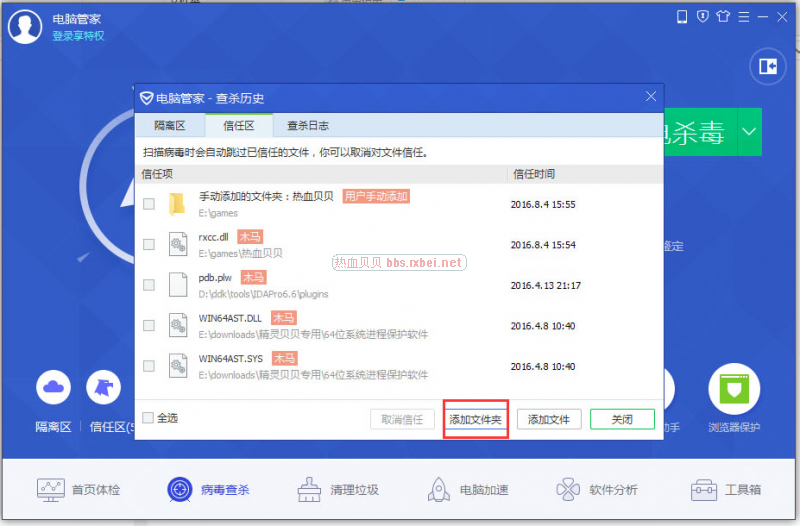Click the 添加文件夹 button
Image resolution: width=800 pixels, height=526 pixels.
(x=476, y=419)
